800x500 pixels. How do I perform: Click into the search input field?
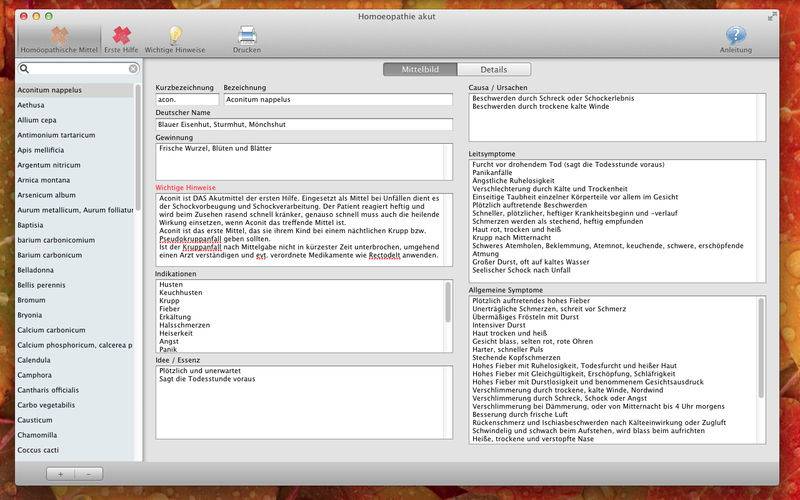coord(79,69)
